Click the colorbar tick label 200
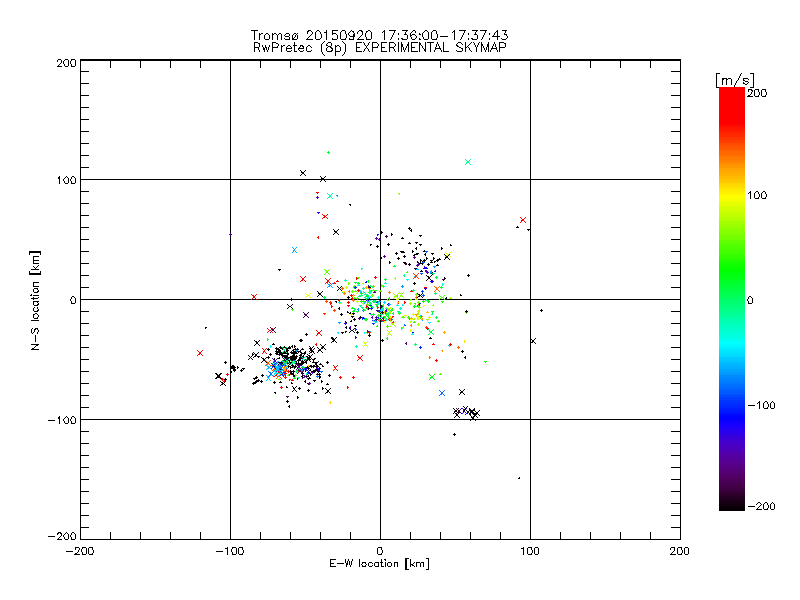This screenshot has width=800, height=600. coord(757,93)
